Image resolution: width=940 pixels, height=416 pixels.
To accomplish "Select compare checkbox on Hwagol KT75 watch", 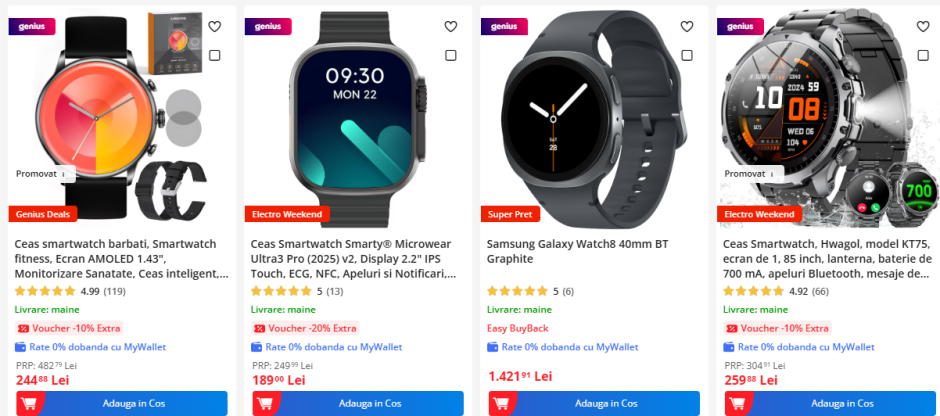I will pos(923,56).
